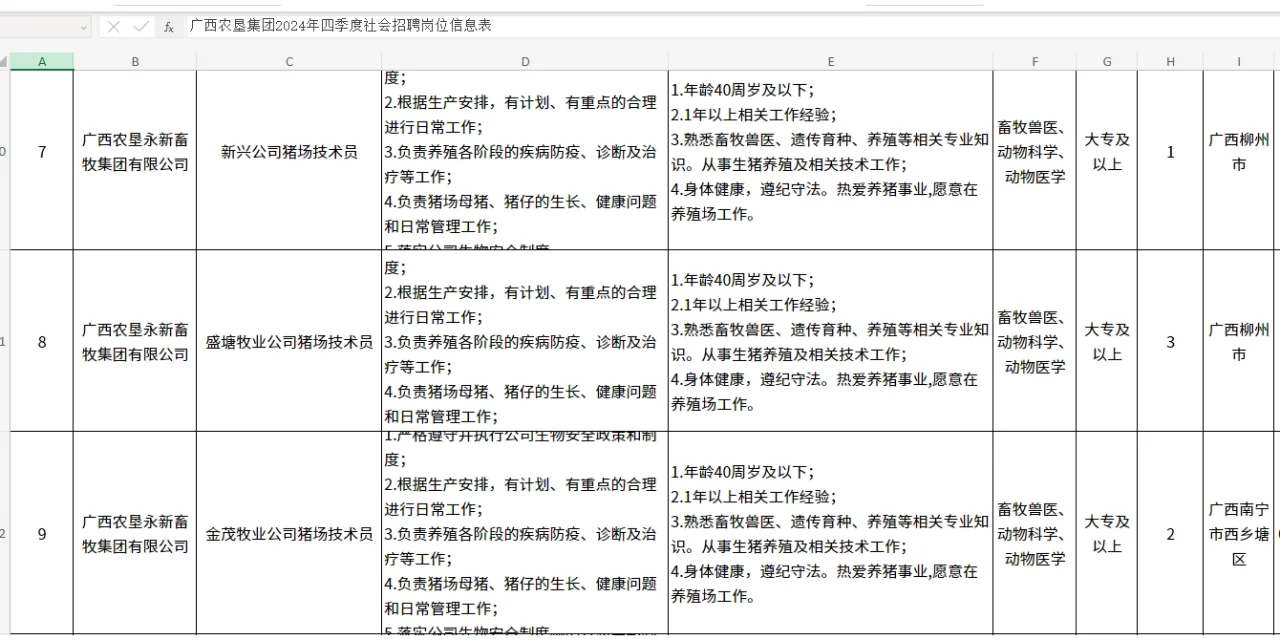The image size is (1280, 640).
Task: Select column B header
Action: point(135,62)
